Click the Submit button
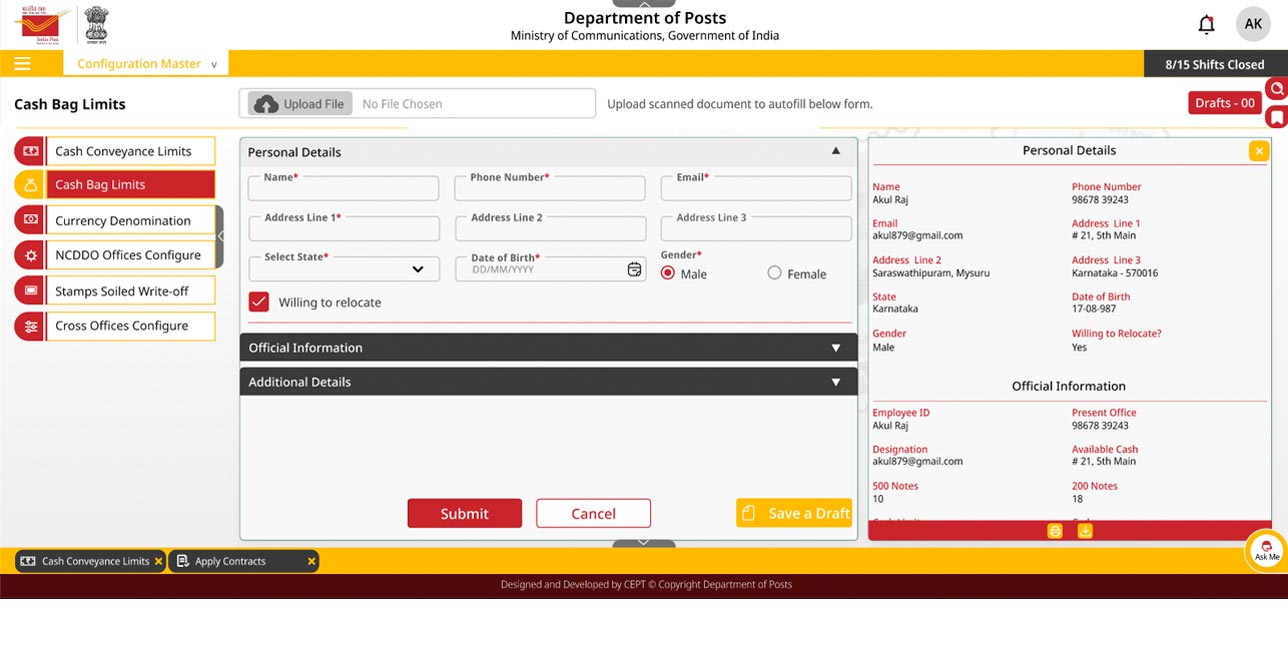Image resolution: width=1288 pixels, height=649 pixels. [x=464, y=513]
